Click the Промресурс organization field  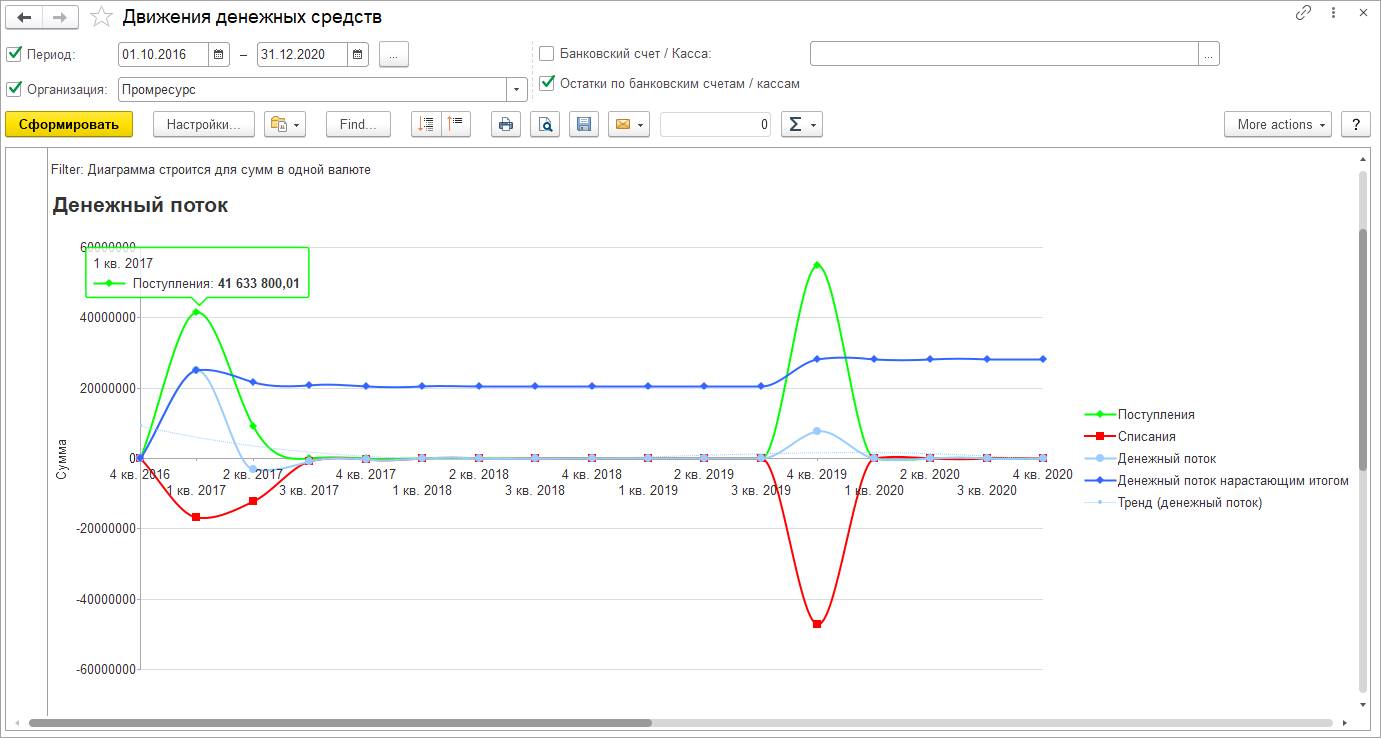313,90
